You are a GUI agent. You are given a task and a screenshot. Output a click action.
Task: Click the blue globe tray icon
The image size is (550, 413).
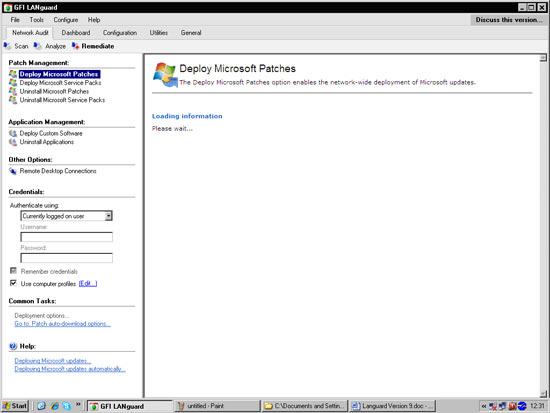point(522,406)
